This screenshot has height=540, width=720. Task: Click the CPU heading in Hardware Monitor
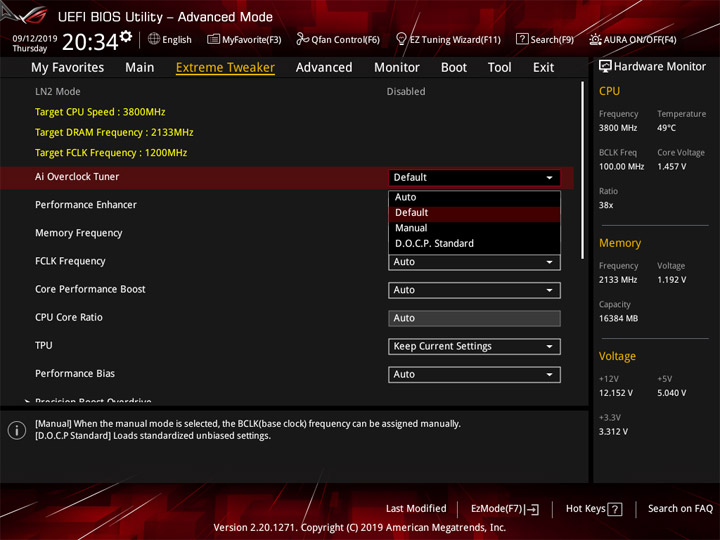tap(609, 91)
